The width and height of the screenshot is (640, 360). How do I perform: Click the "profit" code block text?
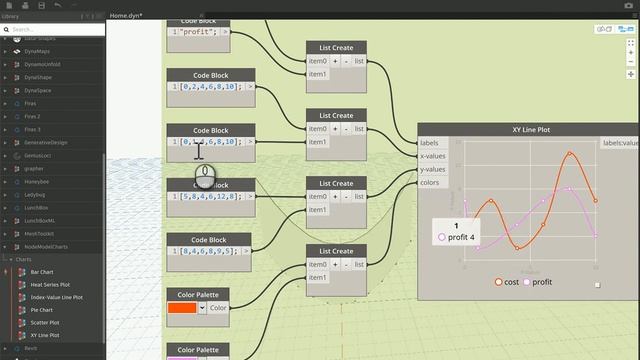tap(198, 32)
